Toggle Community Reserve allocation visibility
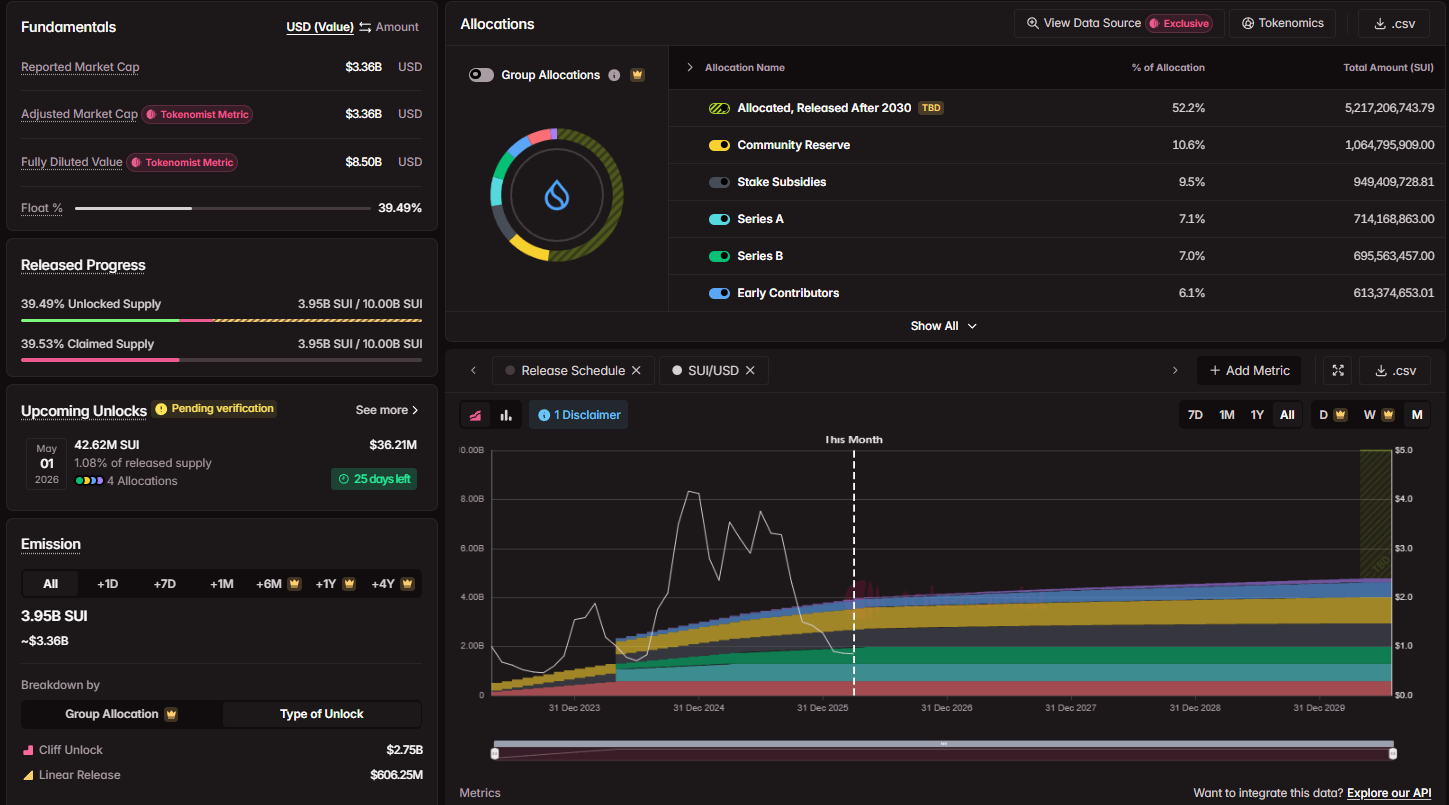This screenshot has width=1449, height=805. [x=719, y=145]
